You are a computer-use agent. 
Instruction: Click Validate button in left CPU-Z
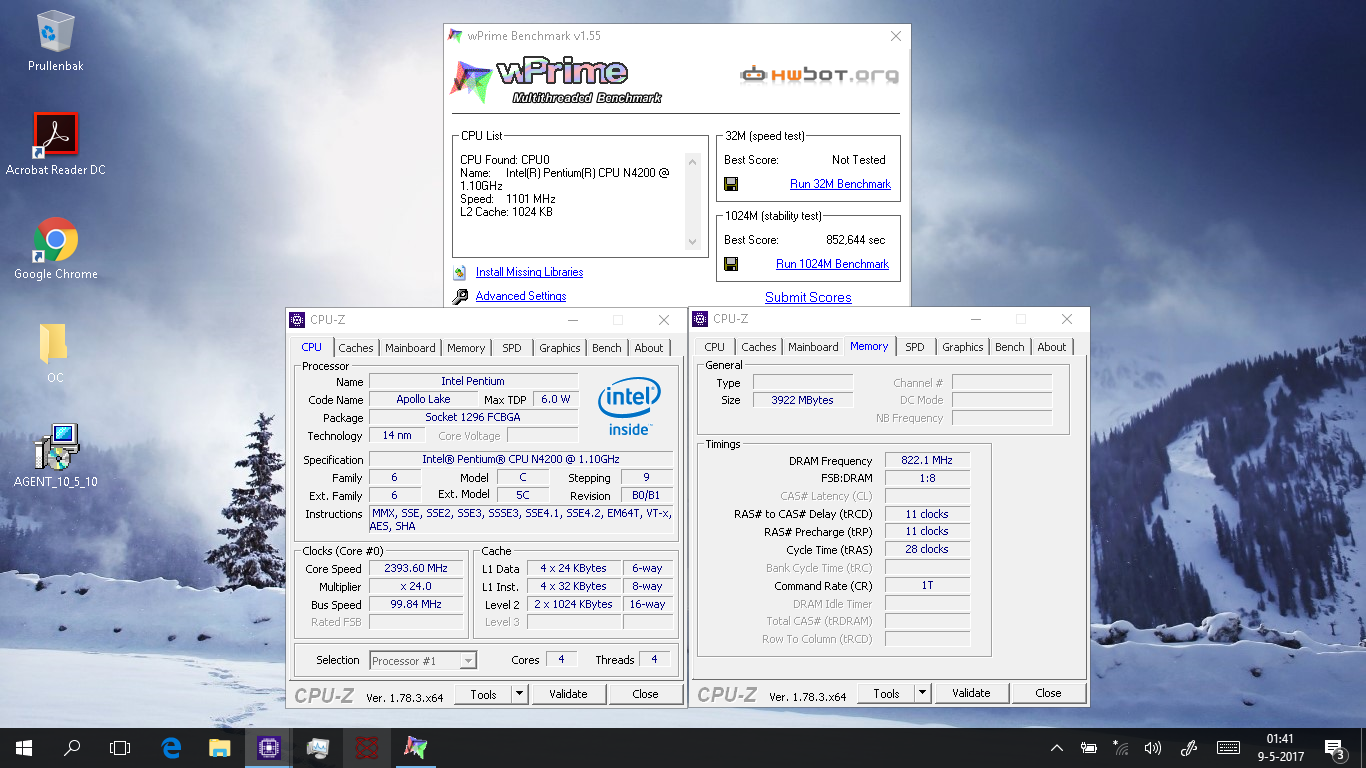pos(569,694)
